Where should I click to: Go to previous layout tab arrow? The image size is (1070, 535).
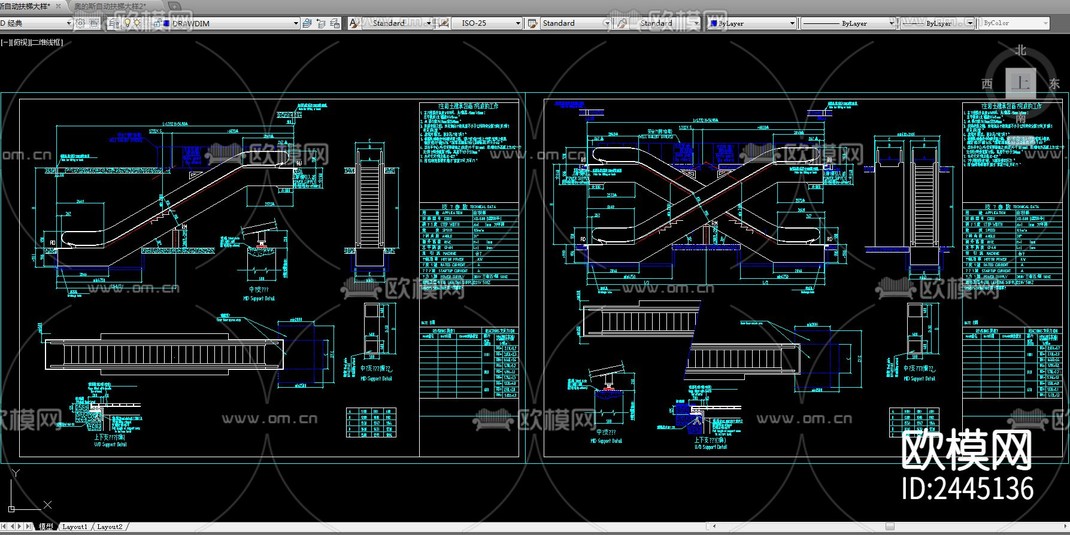click(x=12, y=527)
